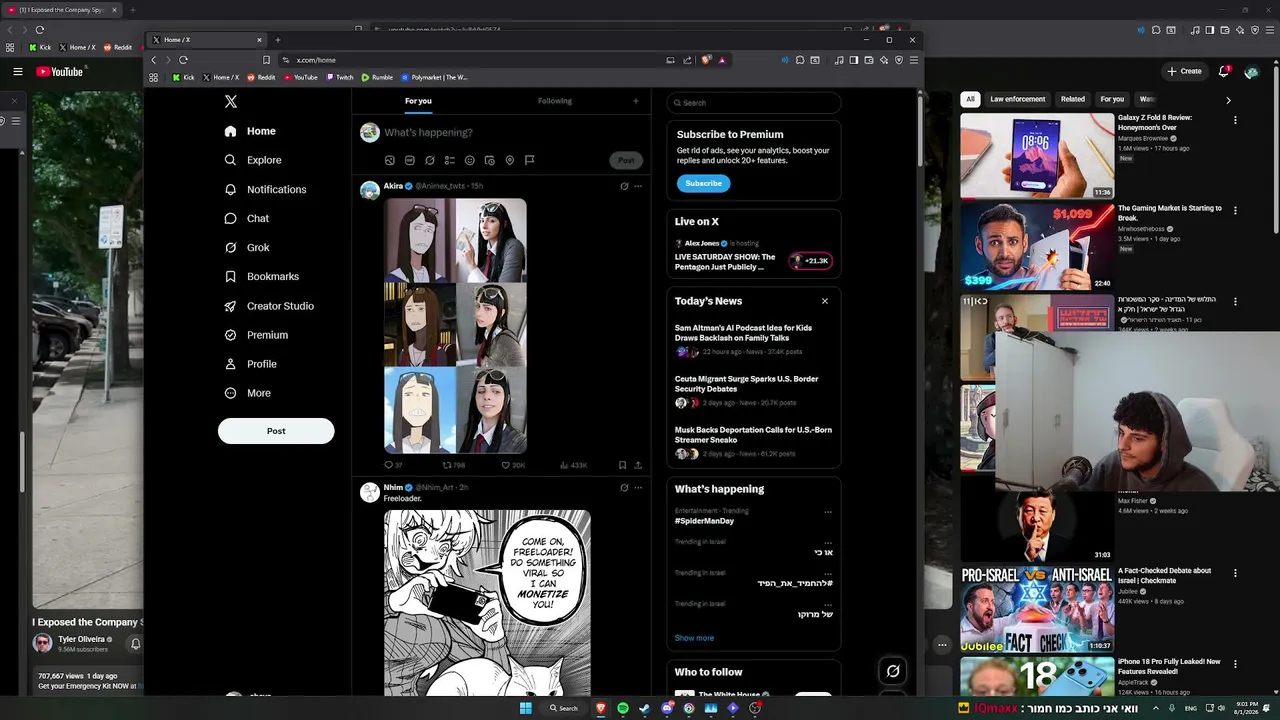The width and height of the screenshot is (1280, 720).
Task: Open Brave Shields icon in address bar
Action: click(x=706, y=60)
